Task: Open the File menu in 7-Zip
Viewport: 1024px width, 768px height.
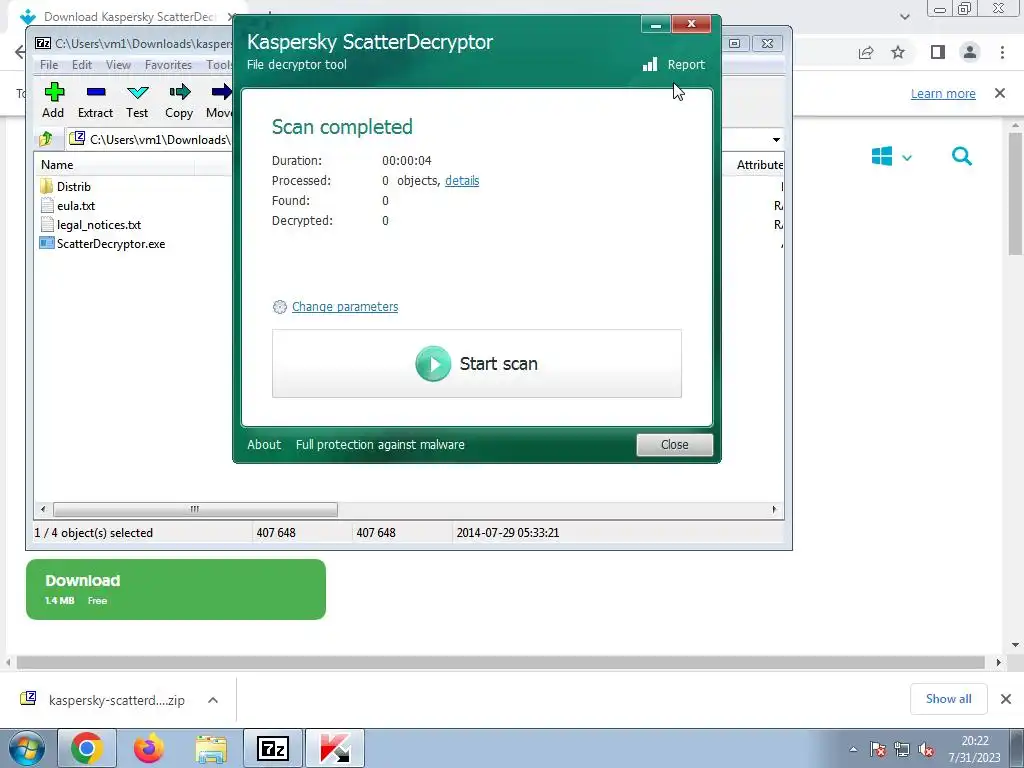Action: point(49,65)
